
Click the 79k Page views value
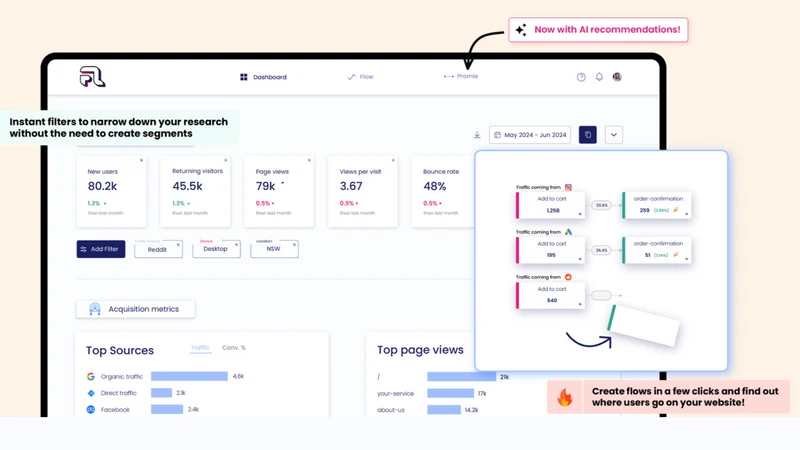coord(265,186)
